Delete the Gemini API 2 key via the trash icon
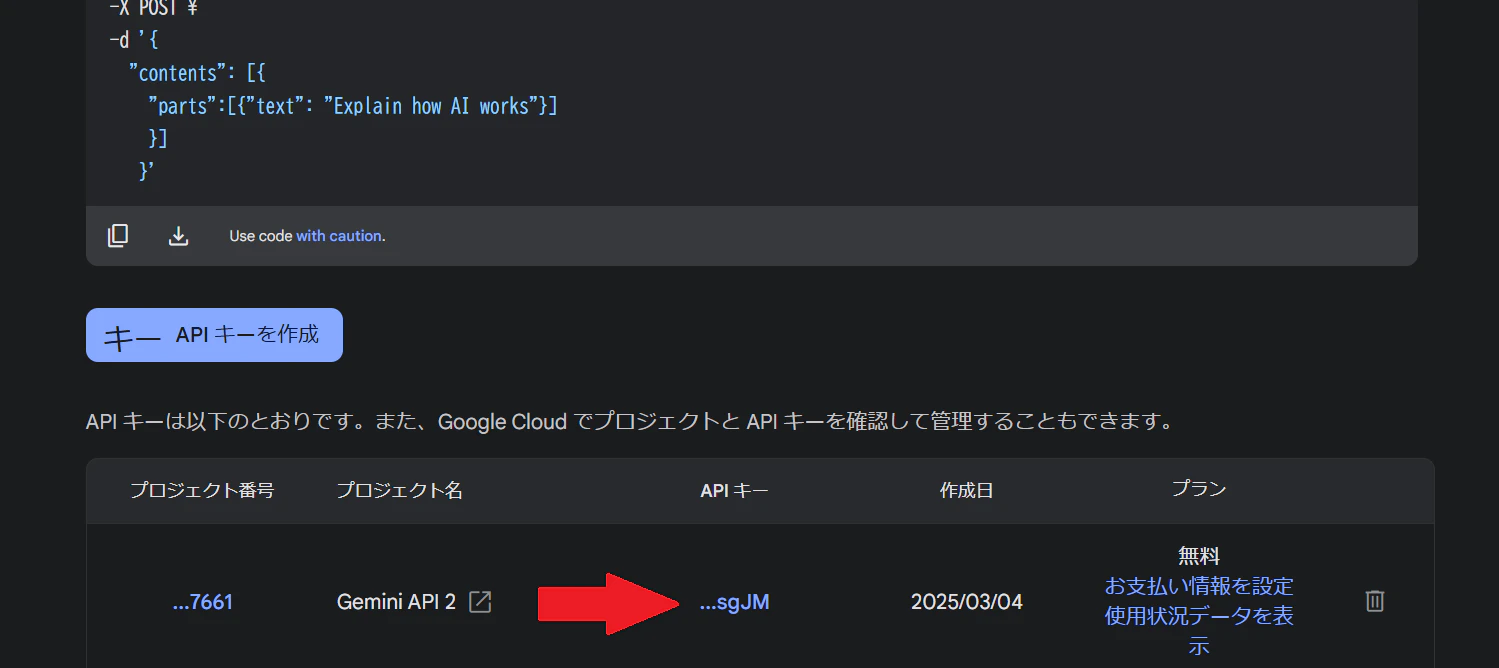1499x668 pixels. 1375,601
